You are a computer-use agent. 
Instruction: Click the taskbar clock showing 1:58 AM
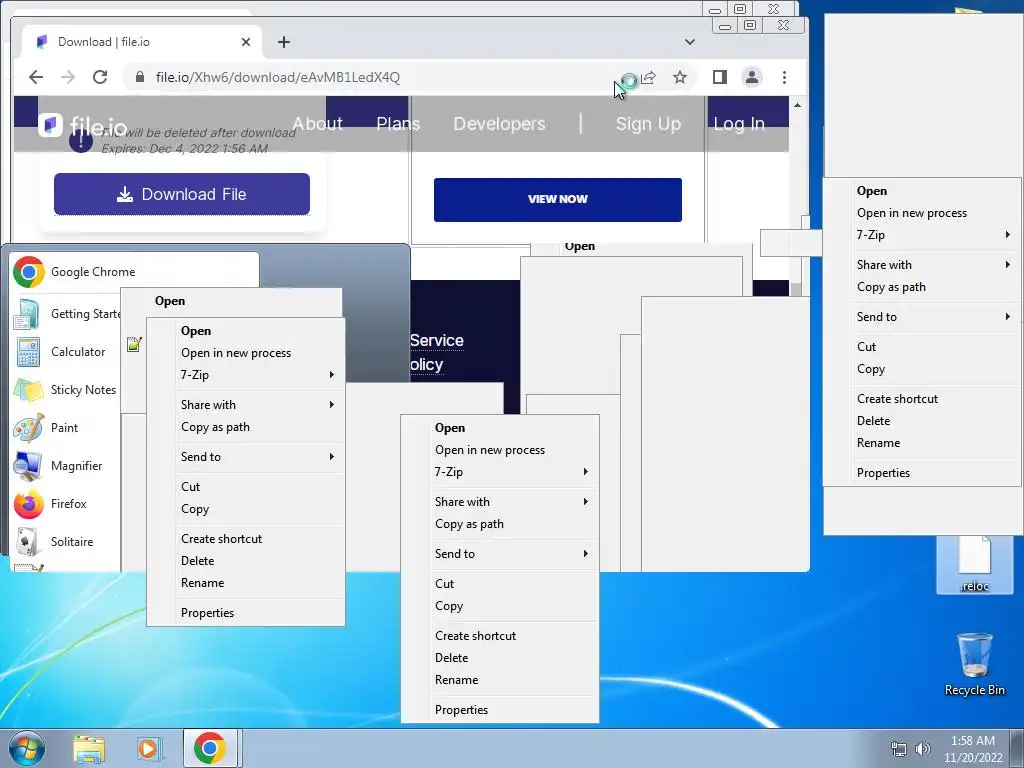pyautogui.click(x=972, y=749)
